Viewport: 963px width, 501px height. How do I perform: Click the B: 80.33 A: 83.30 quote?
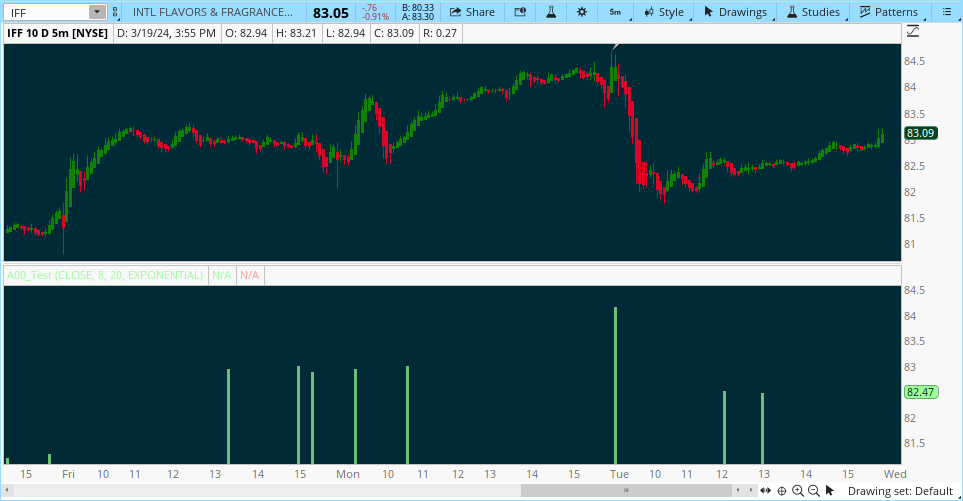[418, 12]
